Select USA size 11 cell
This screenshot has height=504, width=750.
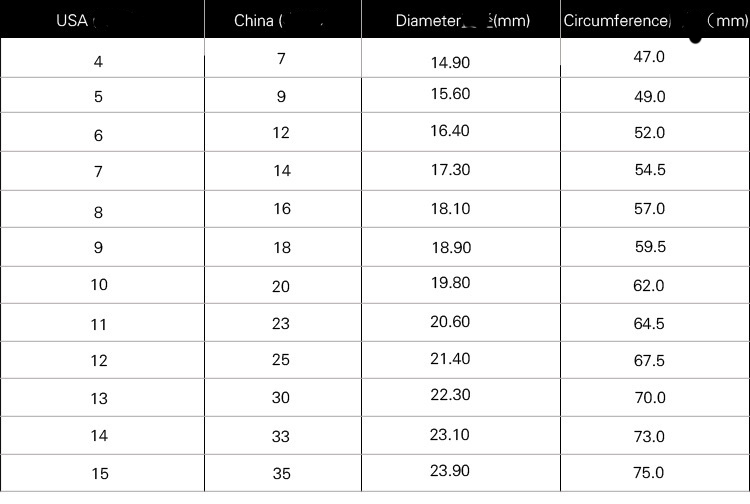tap(98, 324)
